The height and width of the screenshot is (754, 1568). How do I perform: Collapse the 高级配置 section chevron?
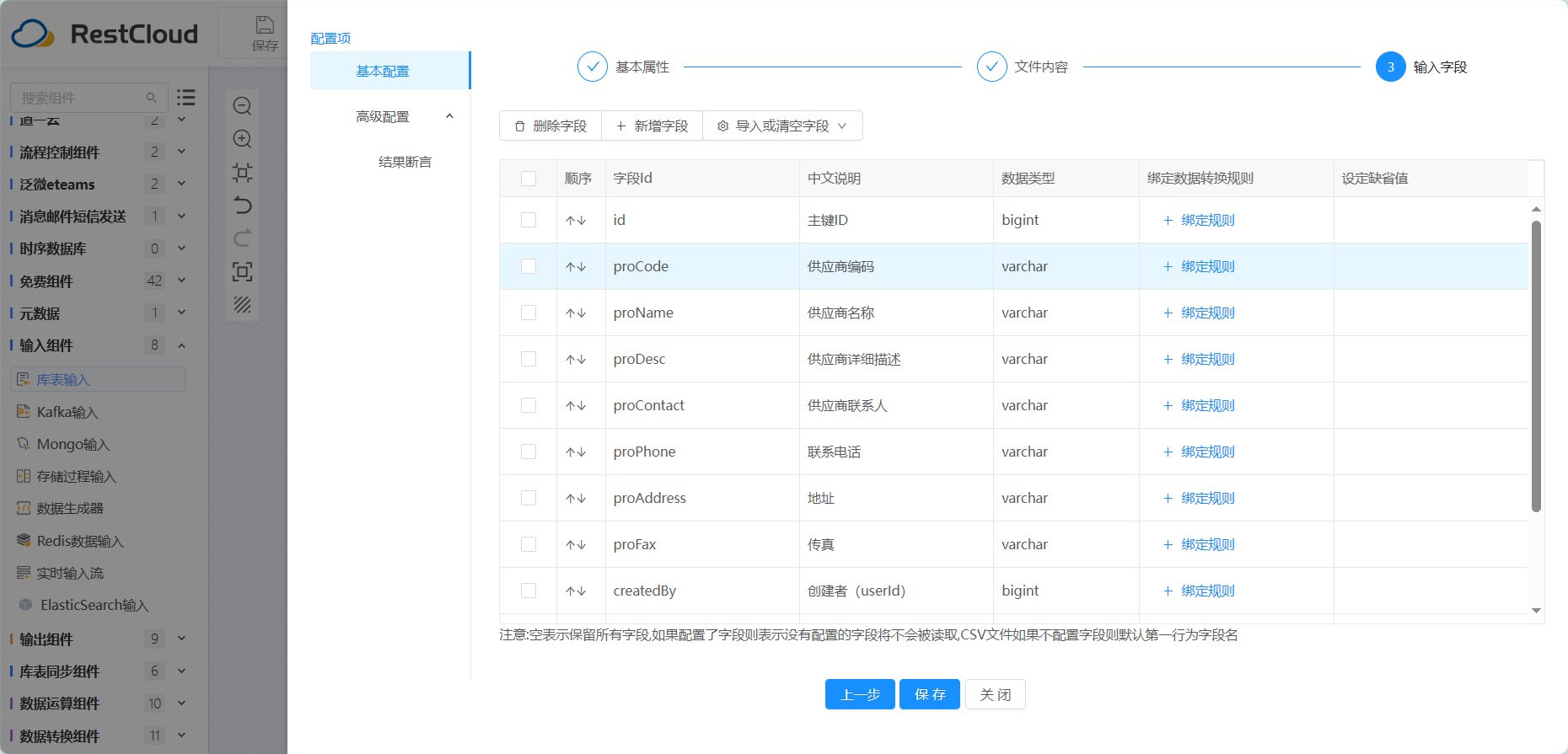click(449, 116)
